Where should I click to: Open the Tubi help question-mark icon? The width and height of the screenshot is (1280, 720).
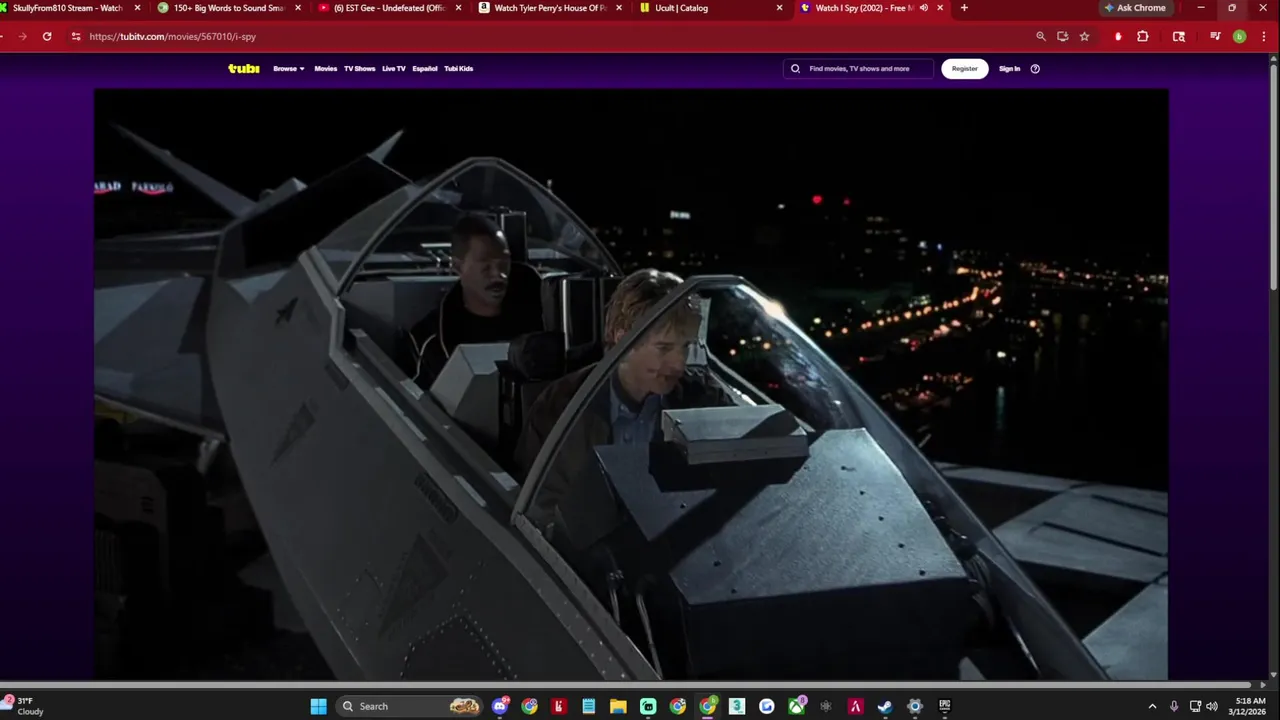click(1035, 69)
